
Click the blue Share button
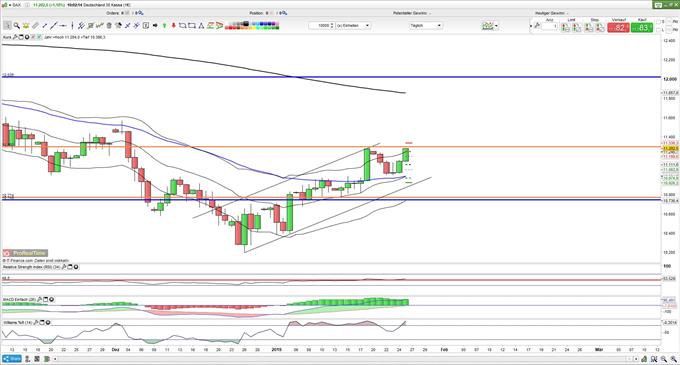(12, 359)
